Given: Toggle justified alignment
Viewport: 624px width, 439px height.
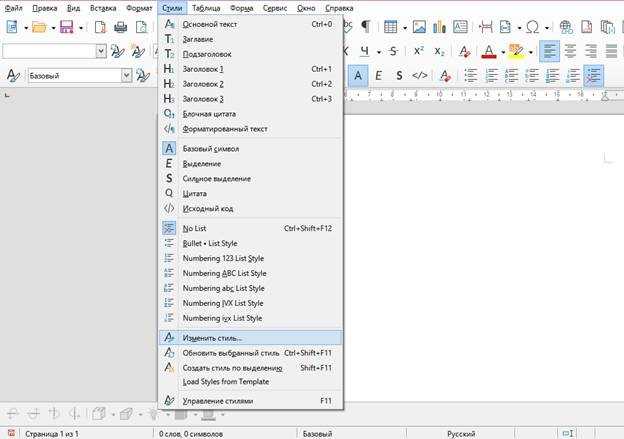Looking at the screenshot, I should click(612, 51).
